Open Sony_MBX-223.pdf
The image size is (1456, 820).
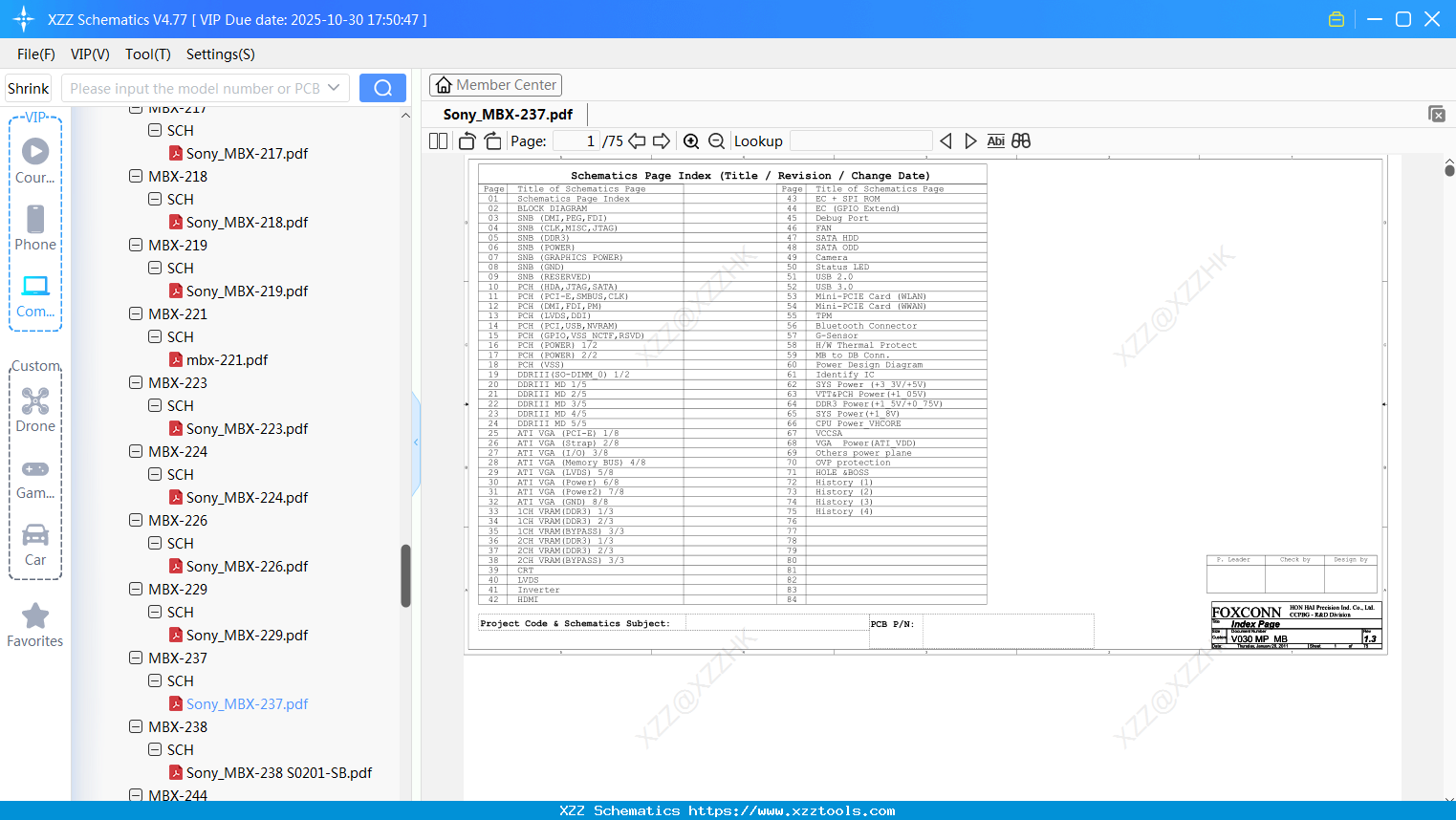[x=247, y=429]
